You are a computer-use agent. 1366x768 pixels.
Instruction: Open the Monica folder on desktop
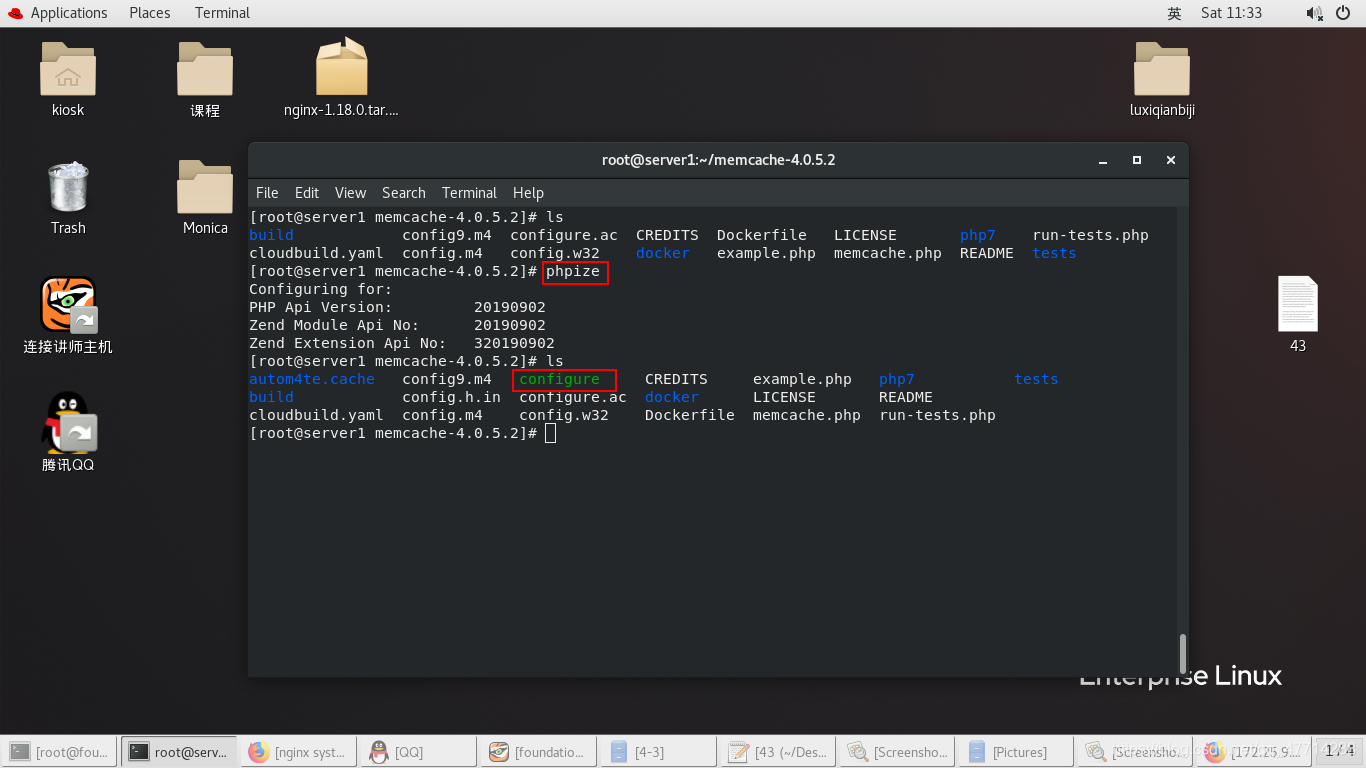coord(205,188)
